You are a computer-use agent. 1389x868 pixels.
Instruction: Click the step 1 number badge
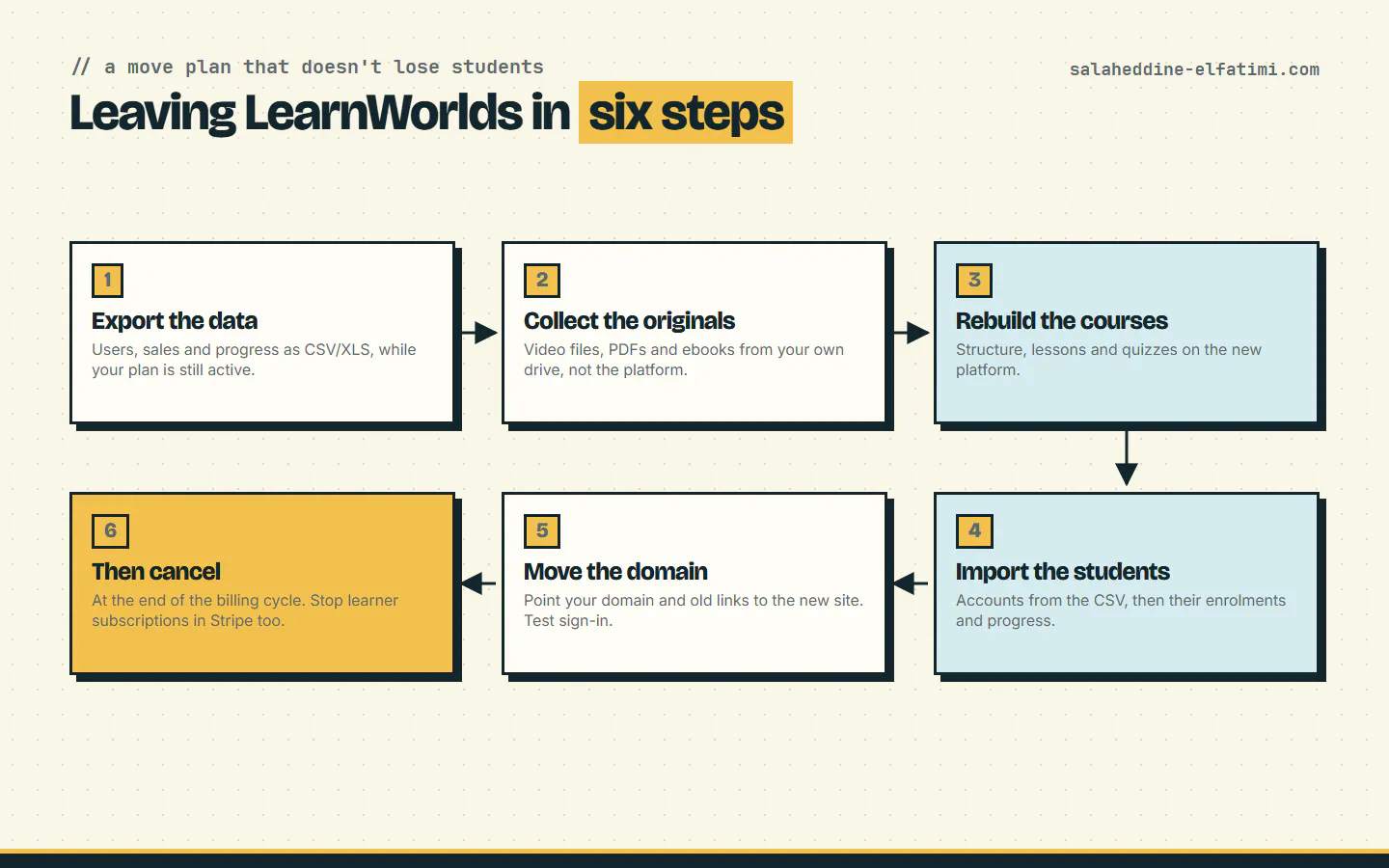pos(108,280)
